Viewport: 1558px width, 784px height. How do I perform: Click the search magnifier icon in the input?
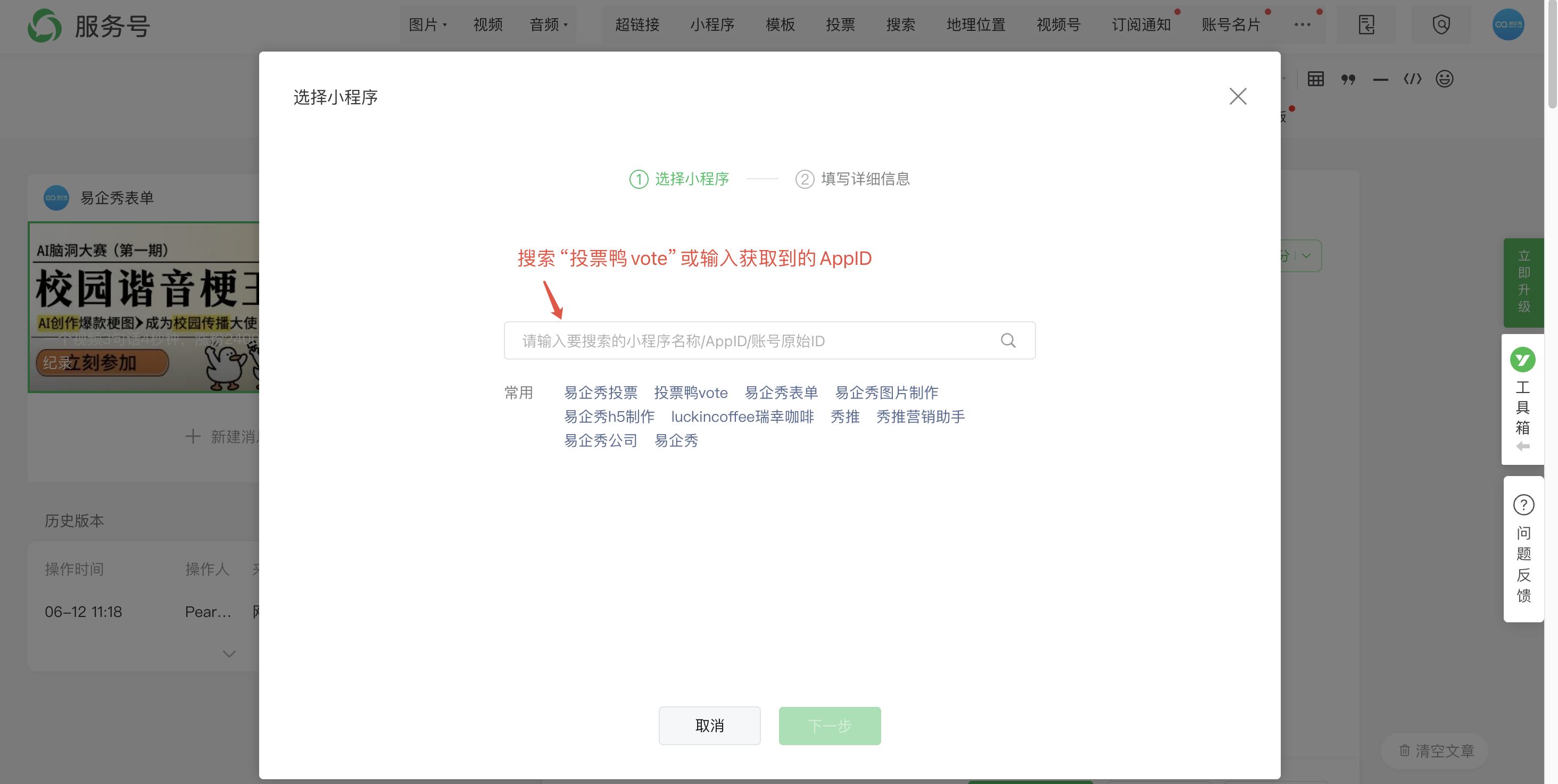[x=1008, y=340]
